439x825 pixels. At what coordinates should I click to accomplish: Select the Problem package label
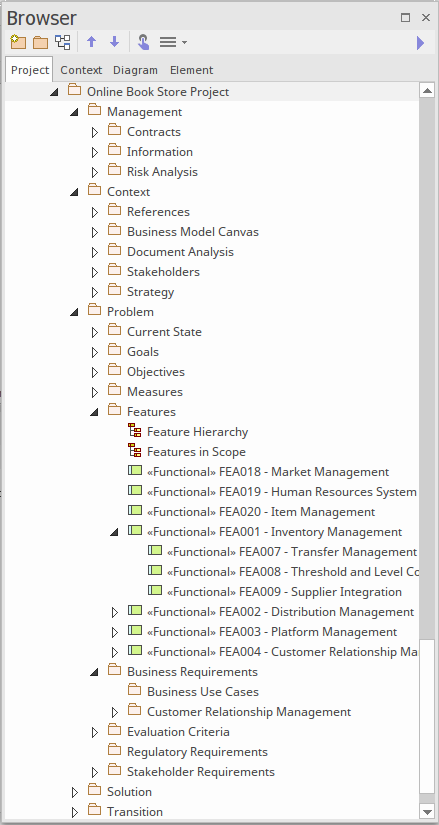(x=131, y=312)
